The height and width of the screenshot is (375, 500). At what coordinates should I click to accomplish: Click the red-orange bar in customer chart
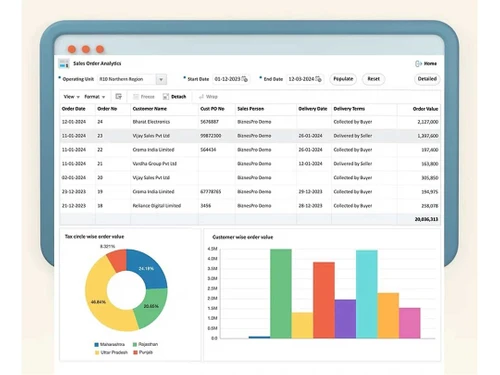324,300
